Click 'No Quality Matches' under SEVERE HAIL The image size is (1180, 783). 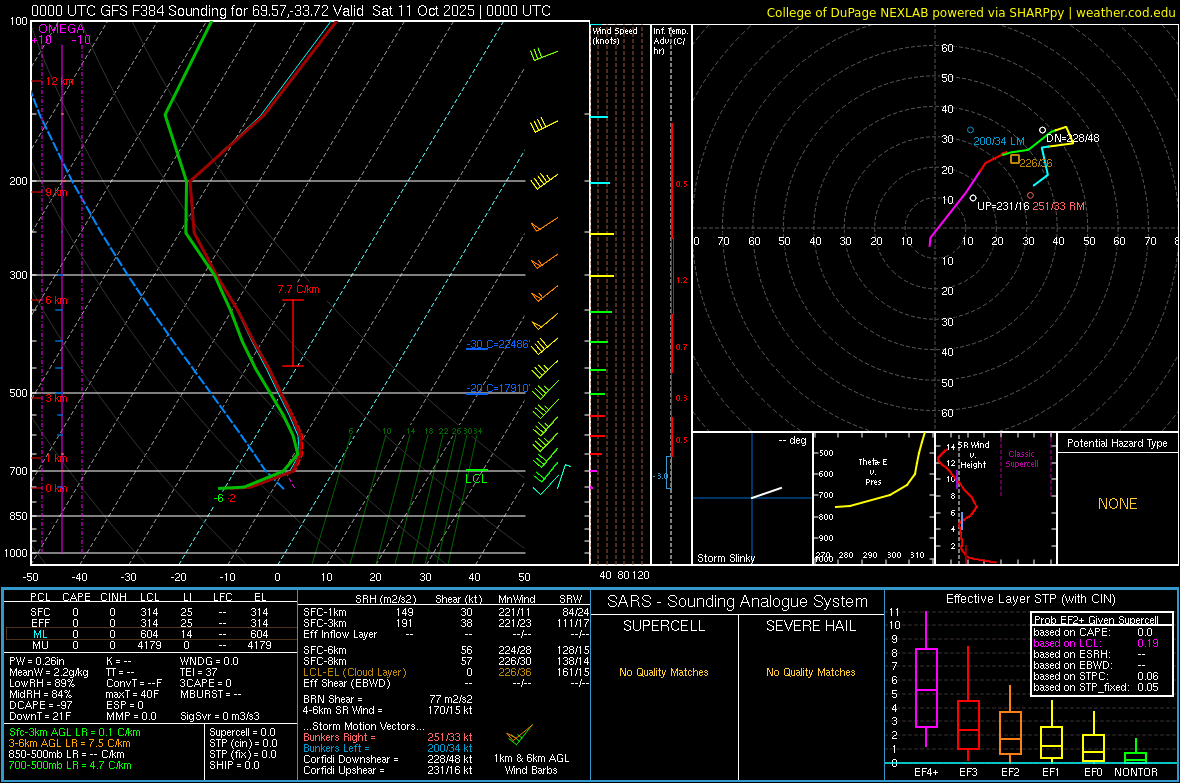[810, 672]
